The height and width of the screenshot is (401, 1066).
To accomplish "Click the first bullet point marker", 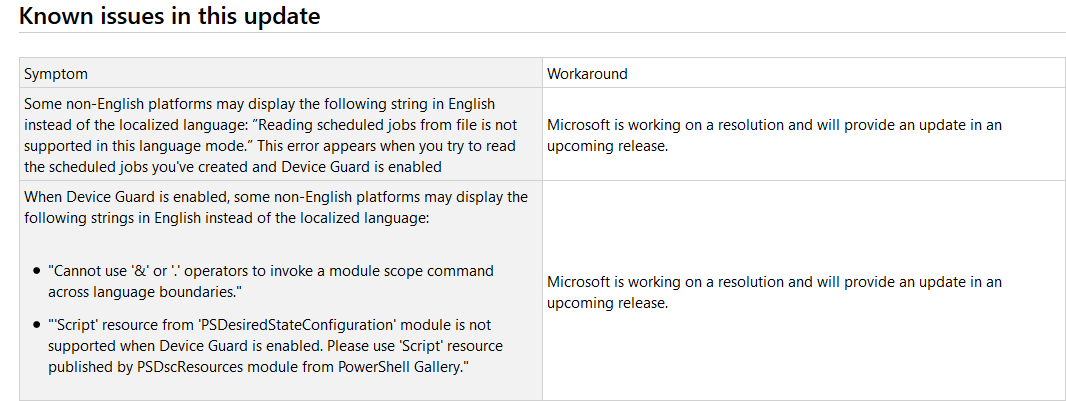I will click(x=37, y=271).
